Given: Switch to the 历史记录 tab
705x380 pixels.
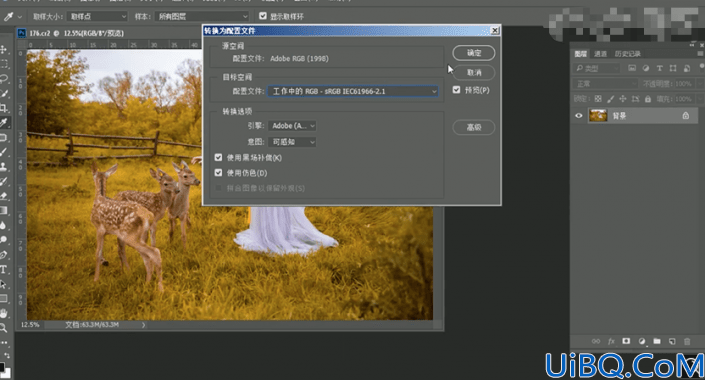Looking at the screenshot, I should [x=628, y=54].
